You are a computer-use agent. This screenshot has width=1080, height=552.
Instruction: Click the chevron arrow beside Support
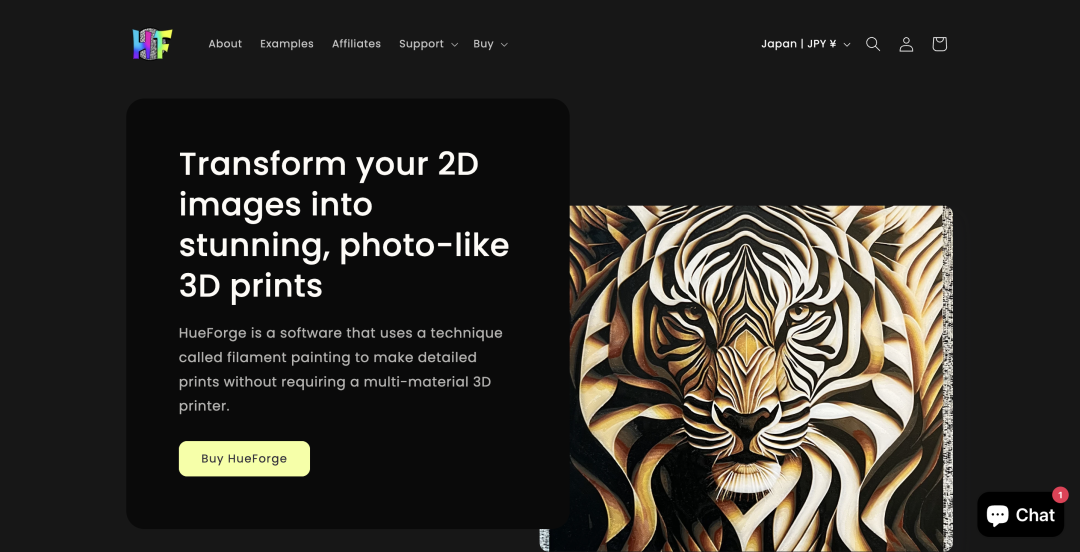coord(454,45)
